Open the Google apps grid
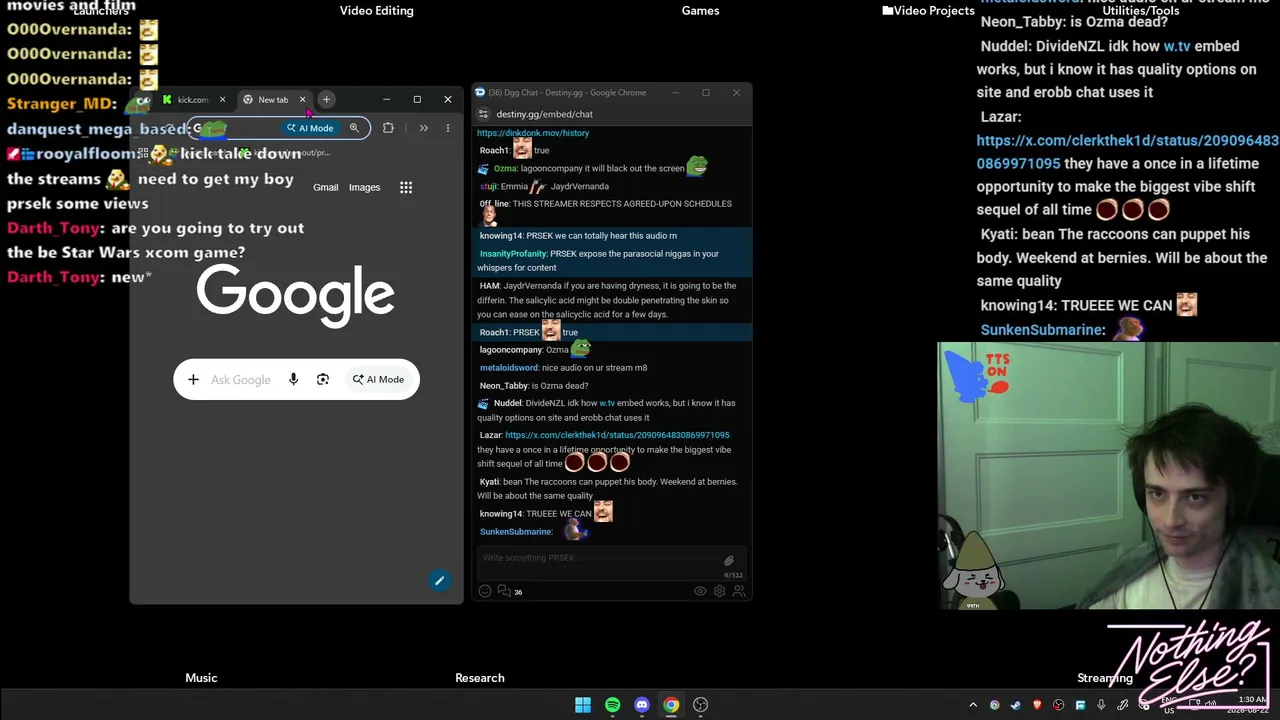Viewport: 1280px width, 720px height. (406, 187)
